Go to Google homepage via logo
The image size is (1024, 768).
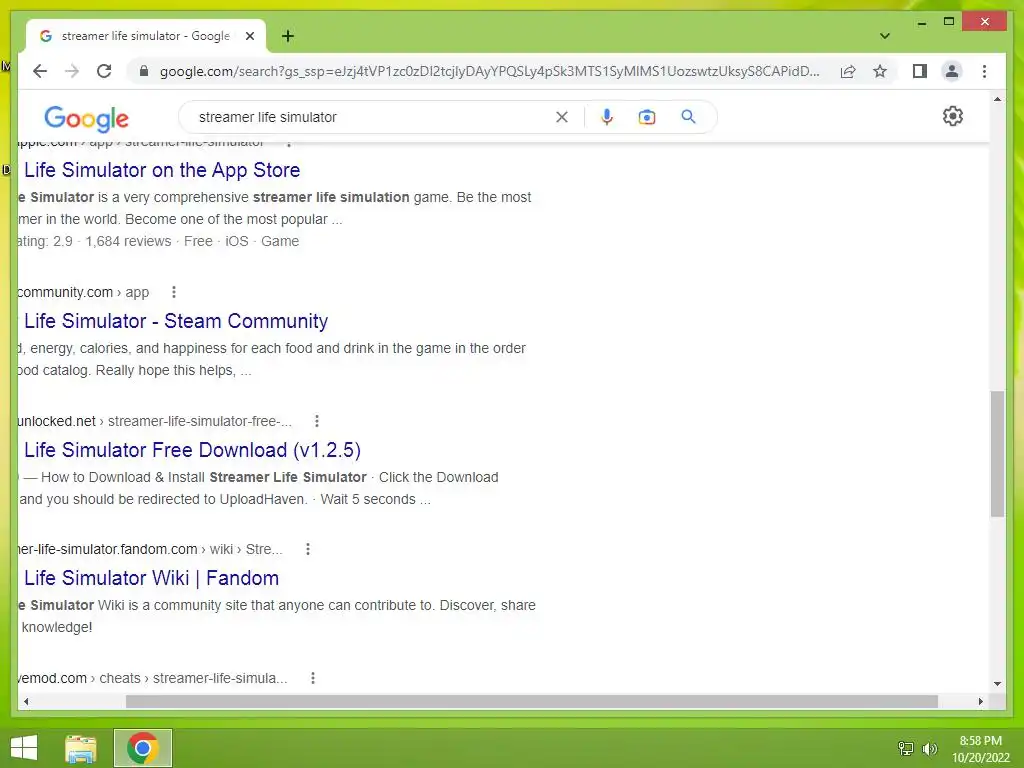(x=86, y=119)
